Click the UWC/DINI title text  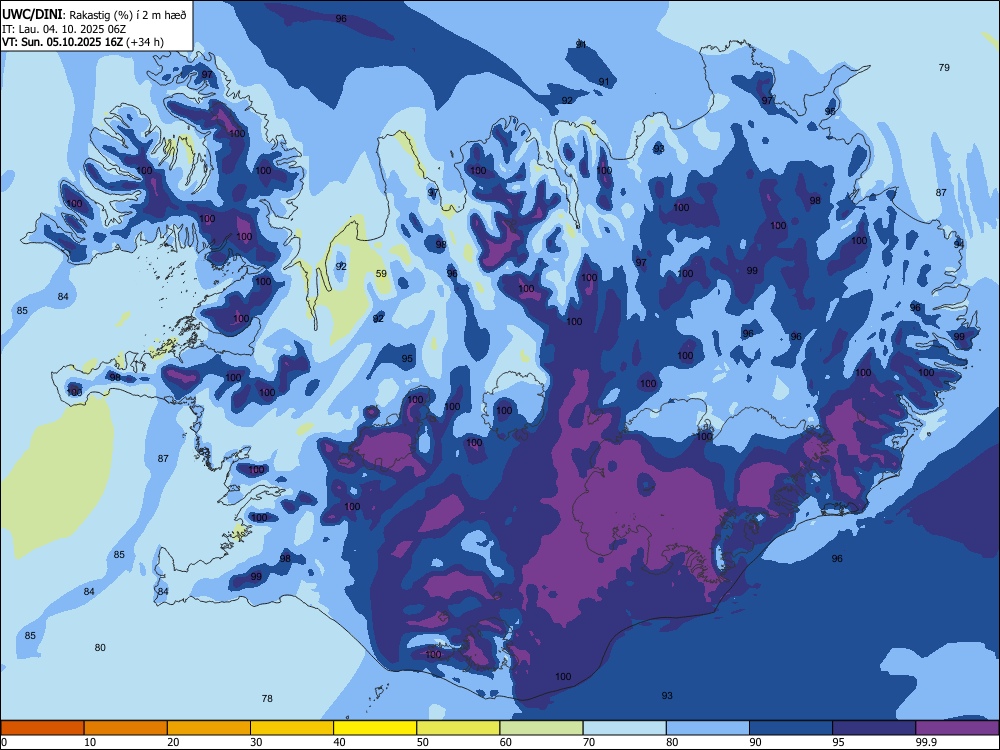click(x=32, y=15)
